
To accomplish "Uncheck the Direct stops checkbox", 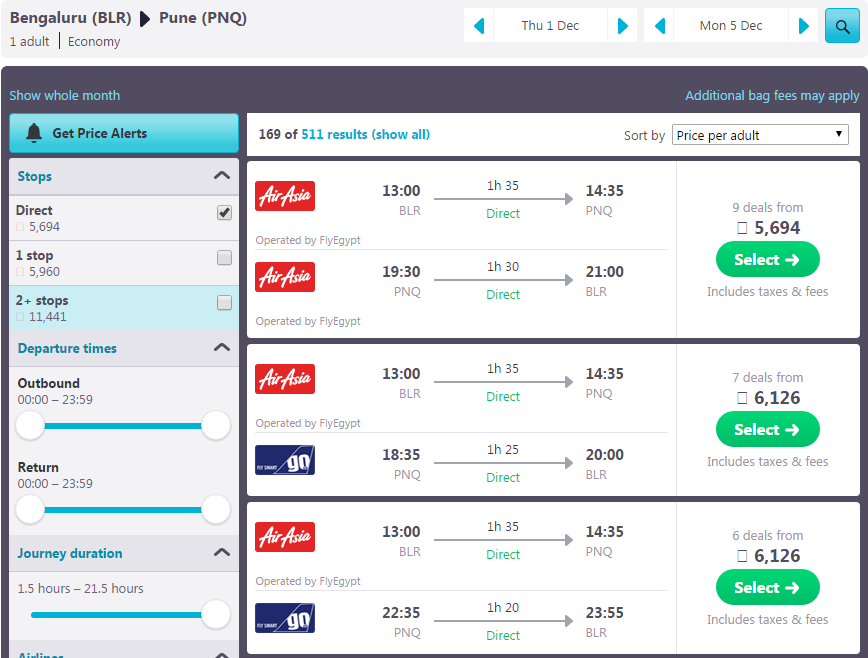I will (224, 213).
